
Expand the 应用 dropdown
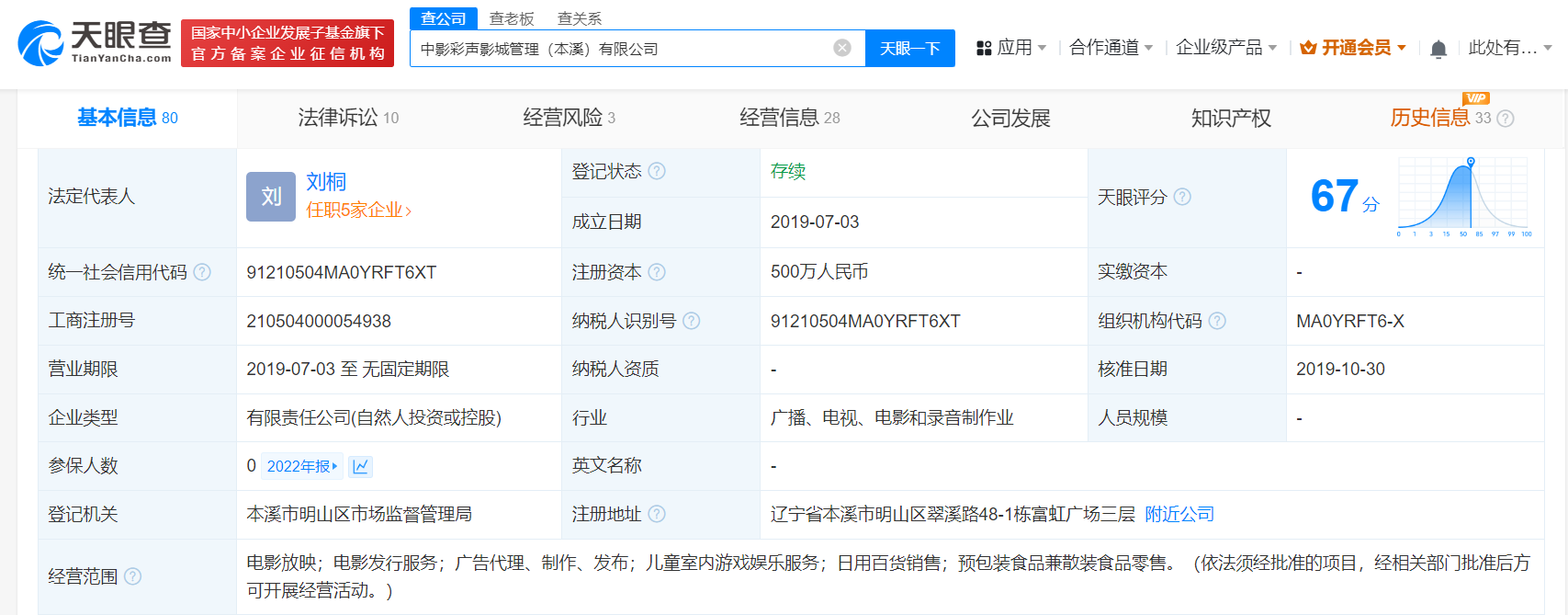[x=1042, y=48]
